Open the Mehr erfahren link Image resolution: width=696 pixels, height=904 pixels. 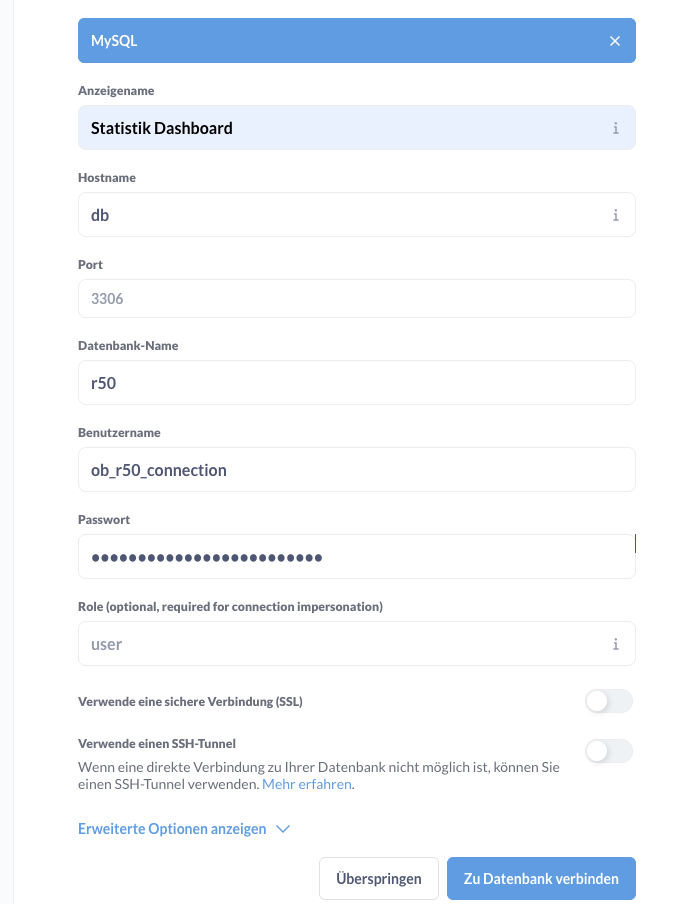pos(307,785)
